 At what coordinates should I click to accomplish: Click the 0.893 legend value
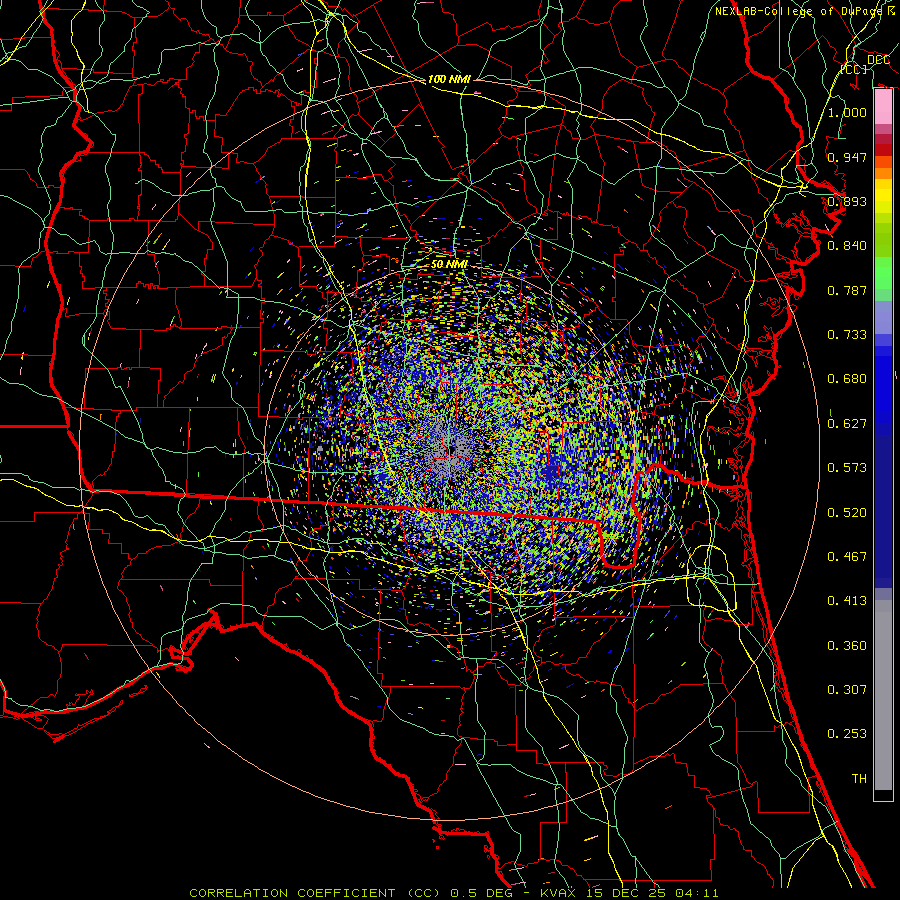pos(847,201)
